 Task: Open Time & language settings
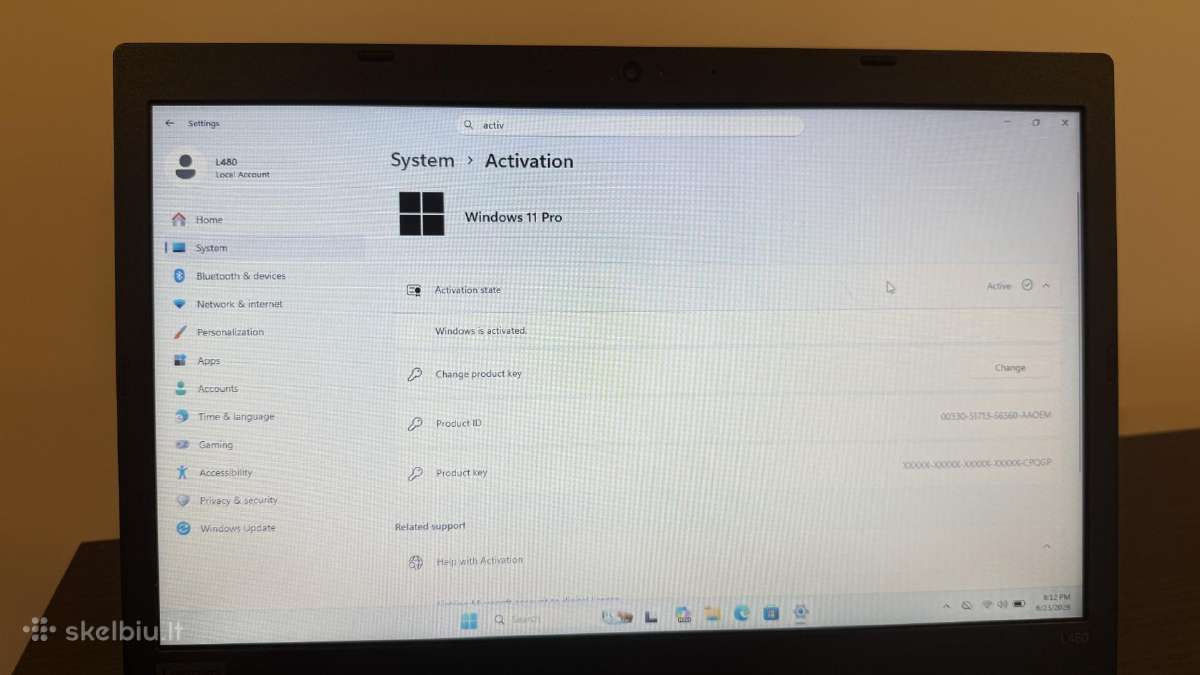235,416
